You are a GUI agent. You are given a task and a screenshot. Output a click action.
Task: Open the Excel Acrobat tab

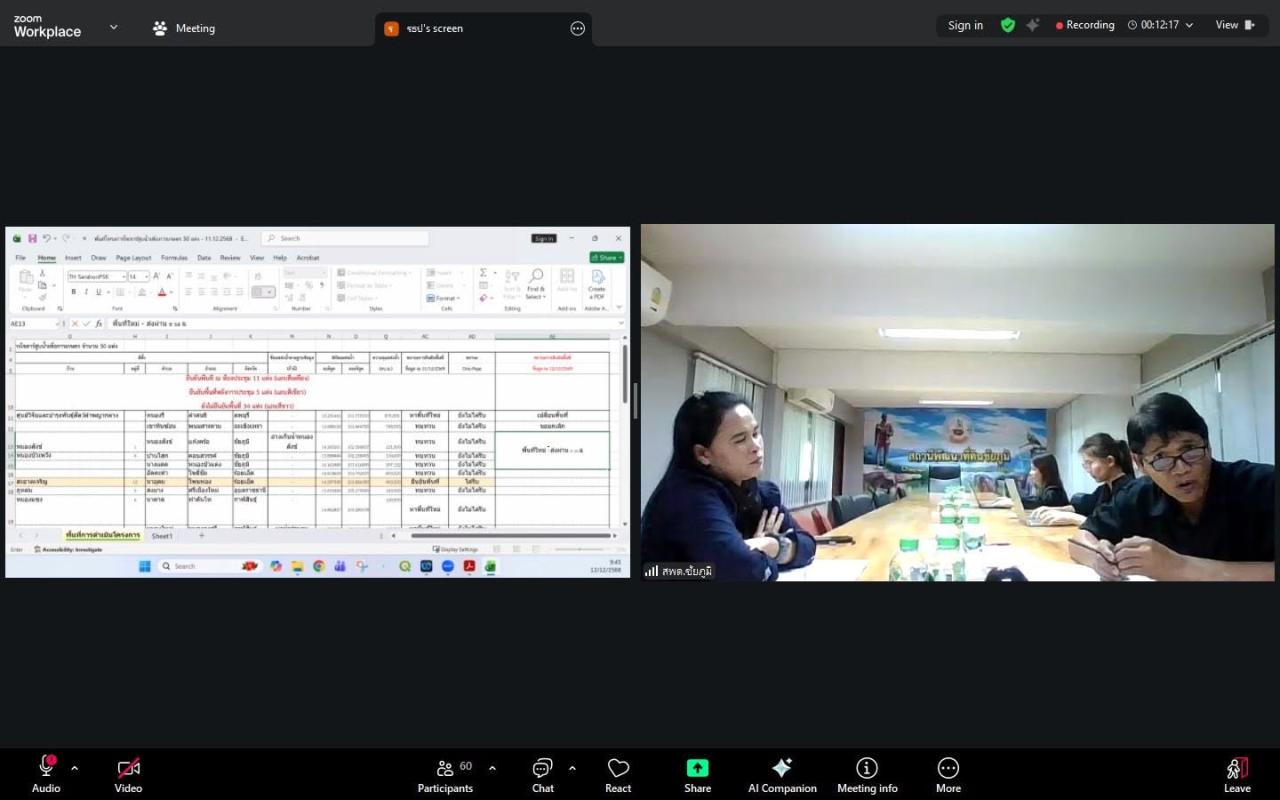[307, 258]
